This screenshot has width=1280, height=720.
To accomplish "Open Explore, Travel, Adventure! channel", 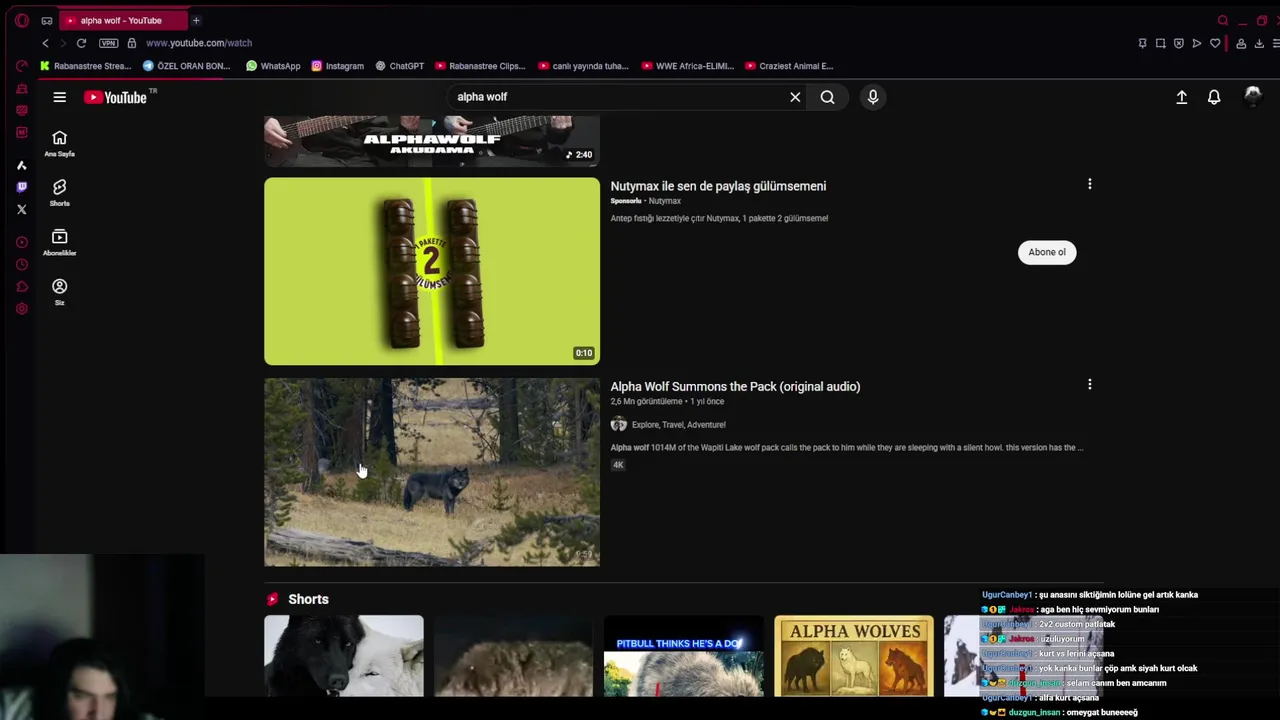I will (678, 424).
